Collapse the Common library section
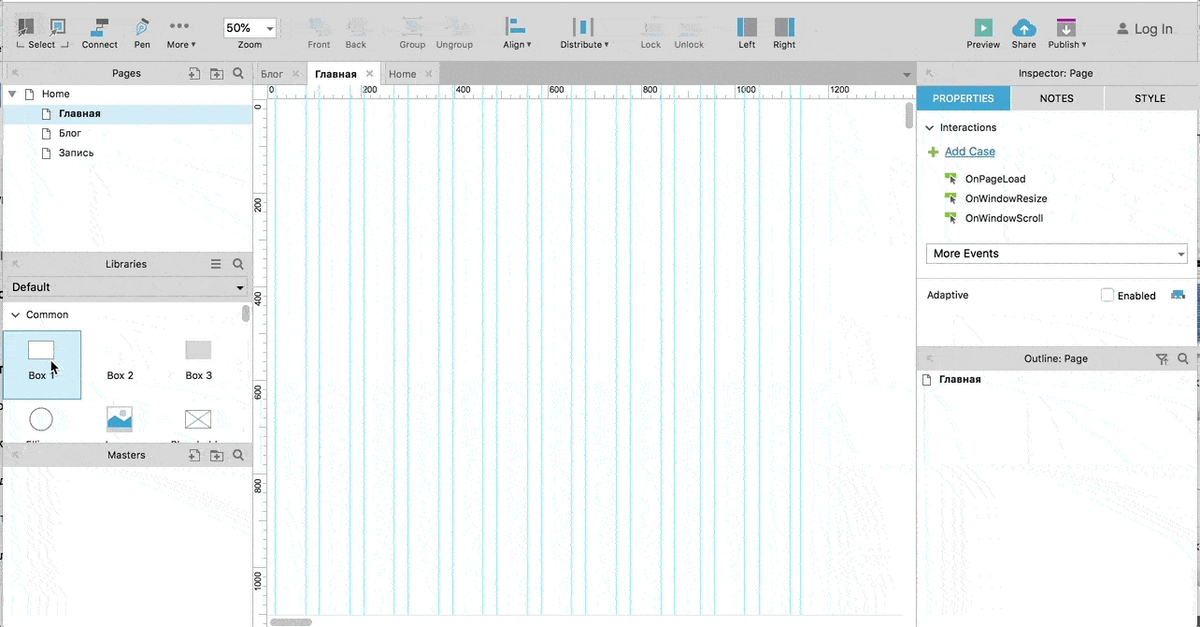The height and width of the screenshot is (627, 1200). tap(15, 315)
